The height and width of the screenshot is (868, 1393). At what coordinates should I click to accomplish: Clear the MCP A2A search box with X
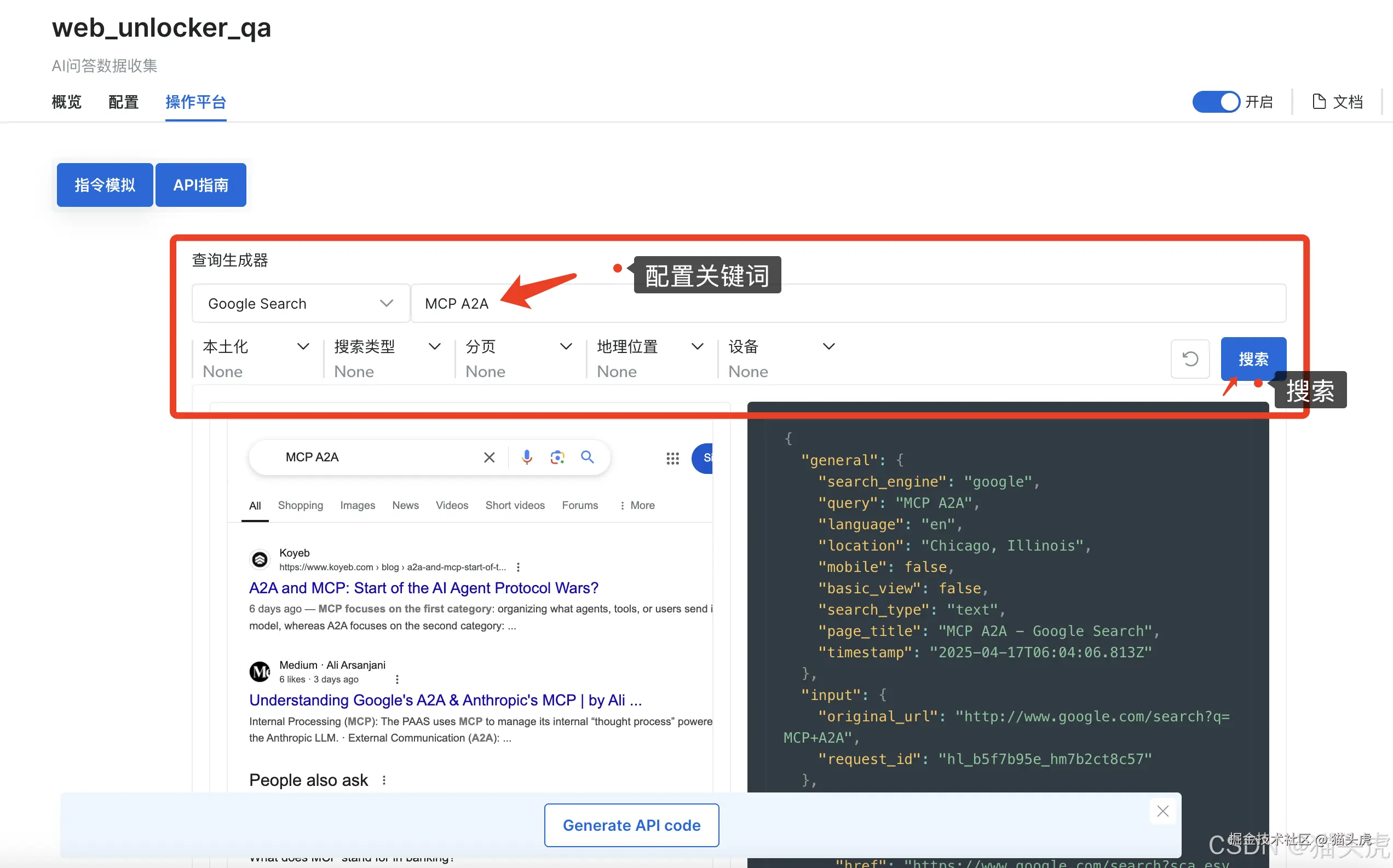tap(489, 457)
